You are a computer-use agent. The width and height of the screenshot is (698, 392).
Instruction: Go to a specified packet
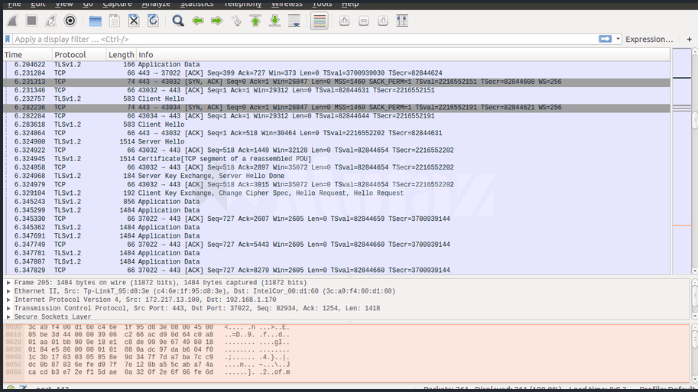pyautogui.click(x=236, y=21)
